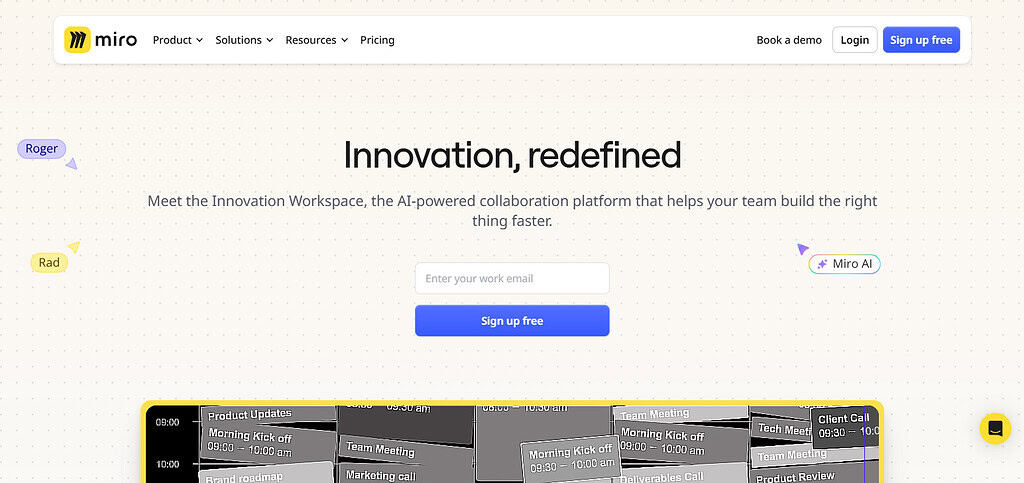The width and height of the screenshot is (1024, 483).
Task: Open the Pricing page
Action: 377,40
